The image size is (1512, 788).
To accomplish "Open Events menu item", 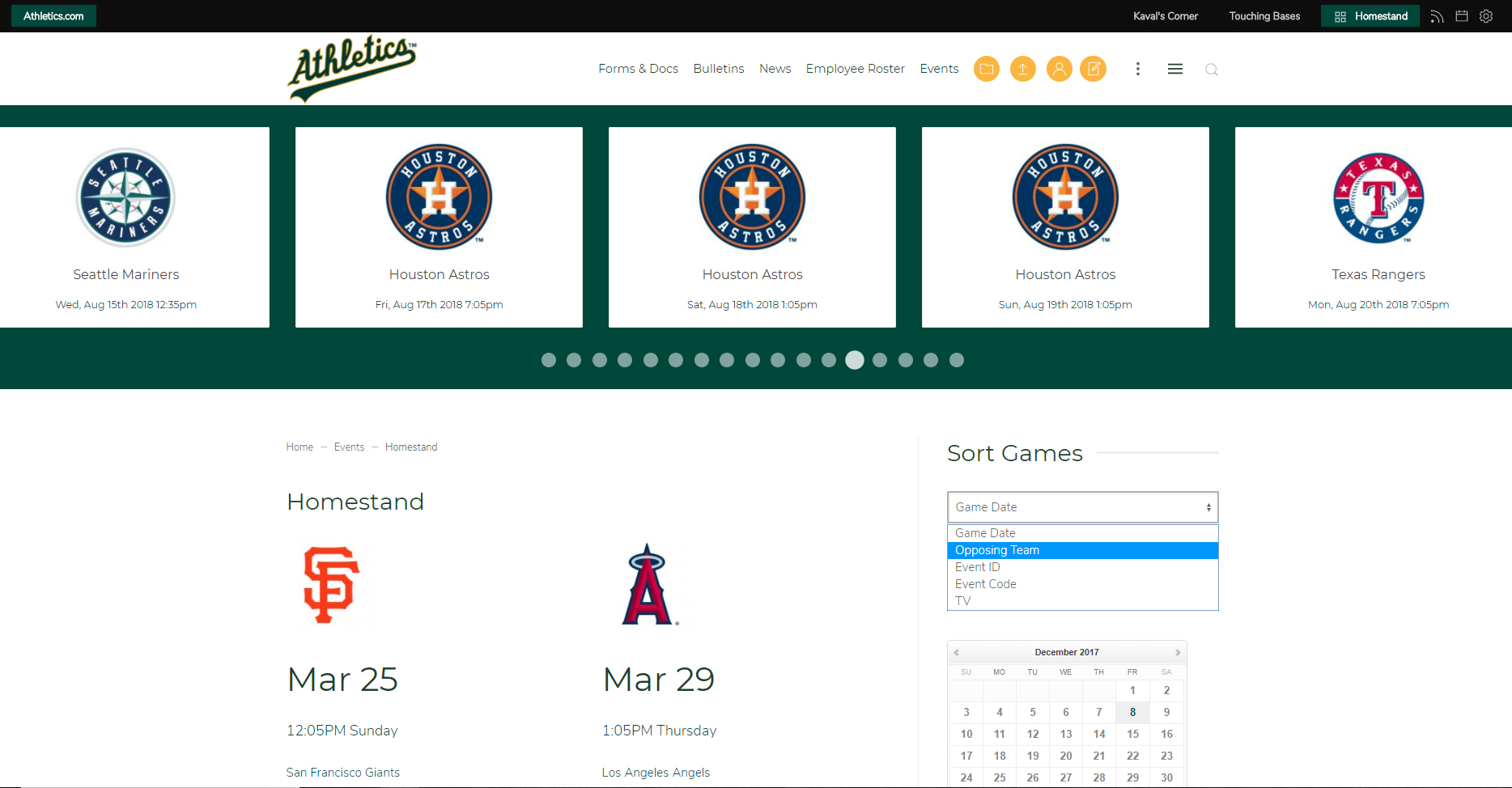I will (939, 69).
